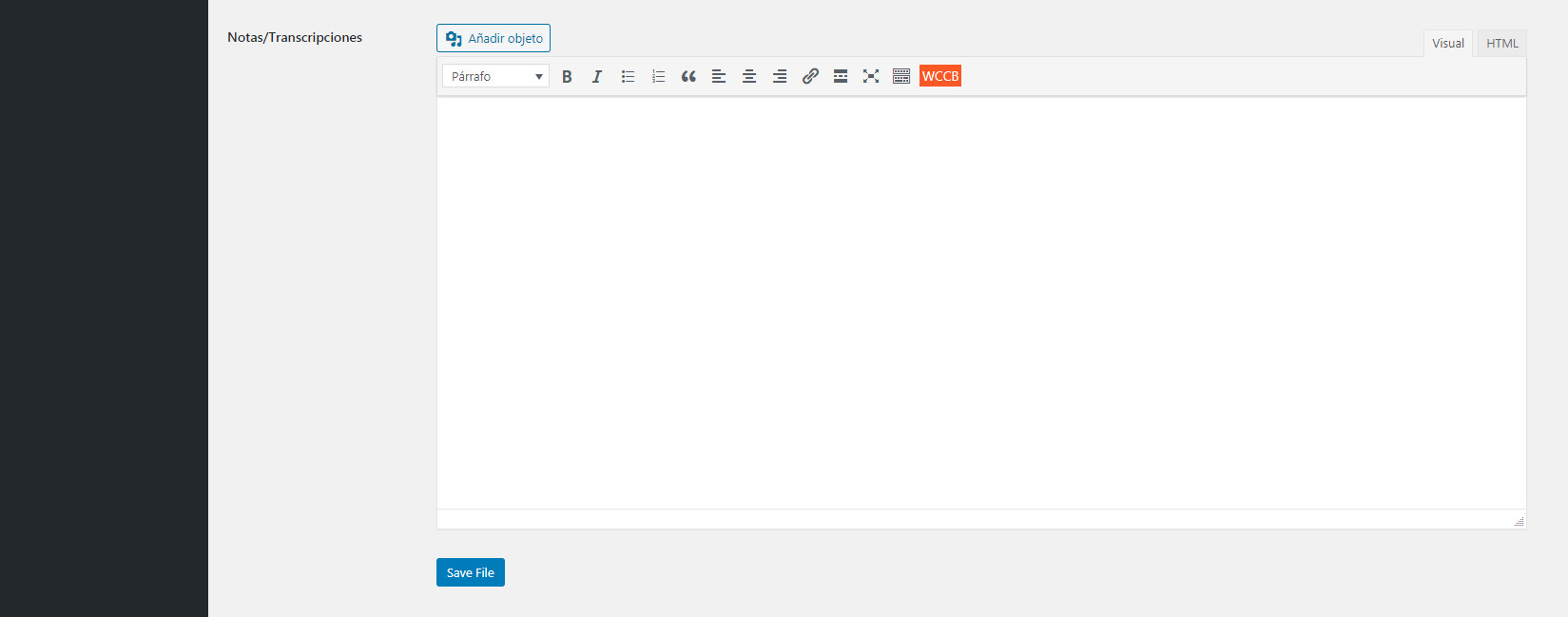Switch to the HTML editor tab
This screenshot has width=1568, height=617.
1501,44
